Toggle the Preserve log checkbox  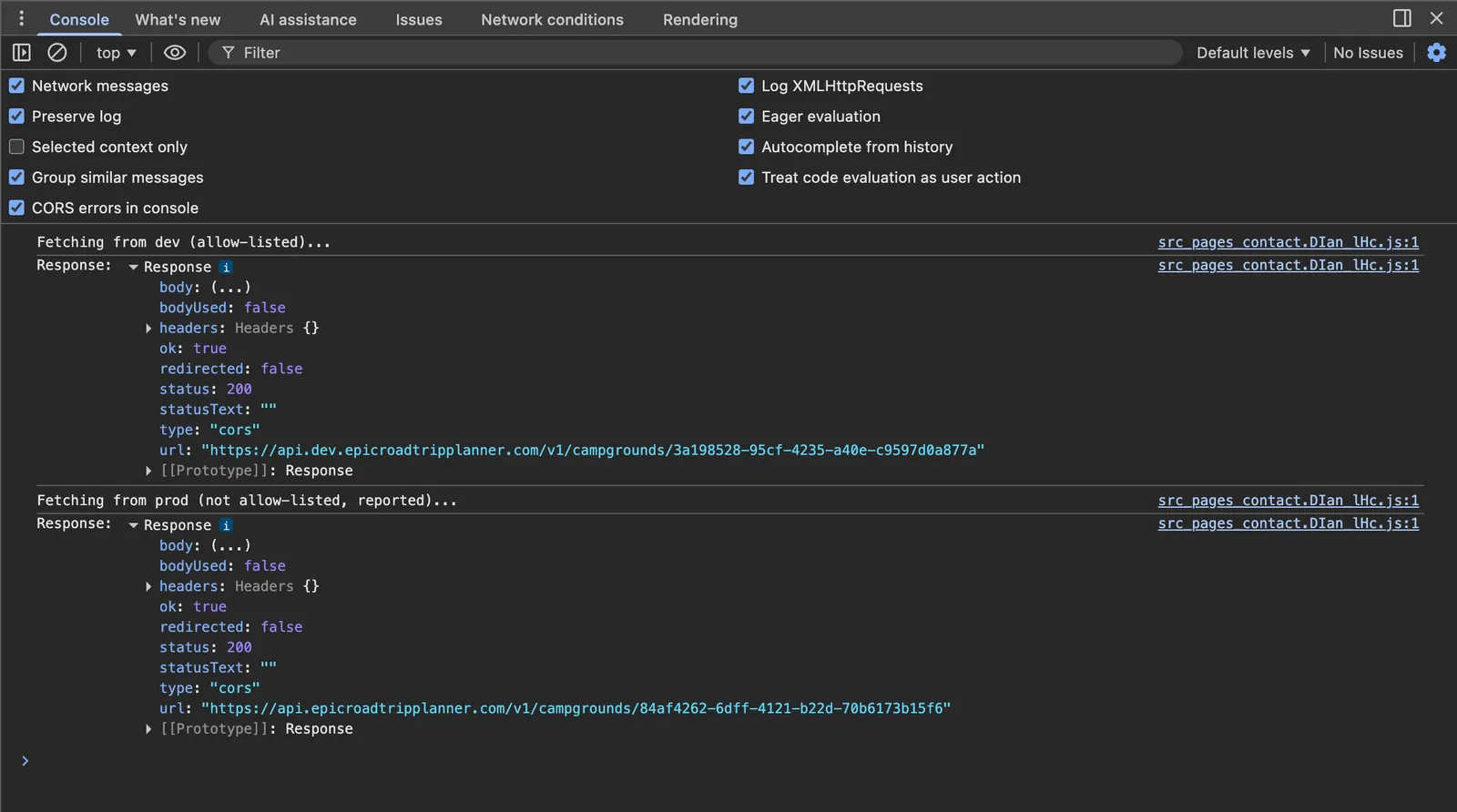pyautogui.click(x=16, y=117)
